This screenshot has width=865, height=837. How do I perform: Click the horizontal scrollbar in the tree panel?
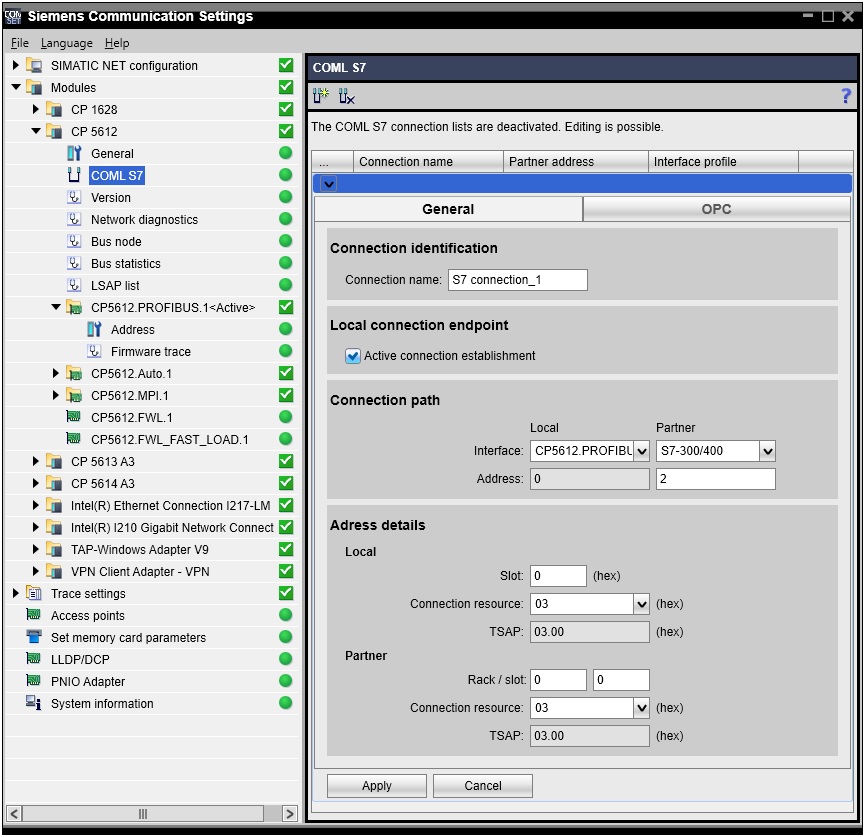pos(143,814)
